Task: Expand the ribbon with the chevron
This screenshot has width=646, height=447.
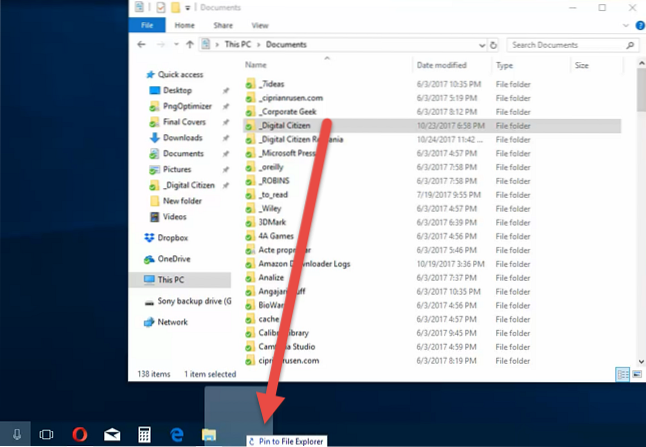Action: point(619,24)
